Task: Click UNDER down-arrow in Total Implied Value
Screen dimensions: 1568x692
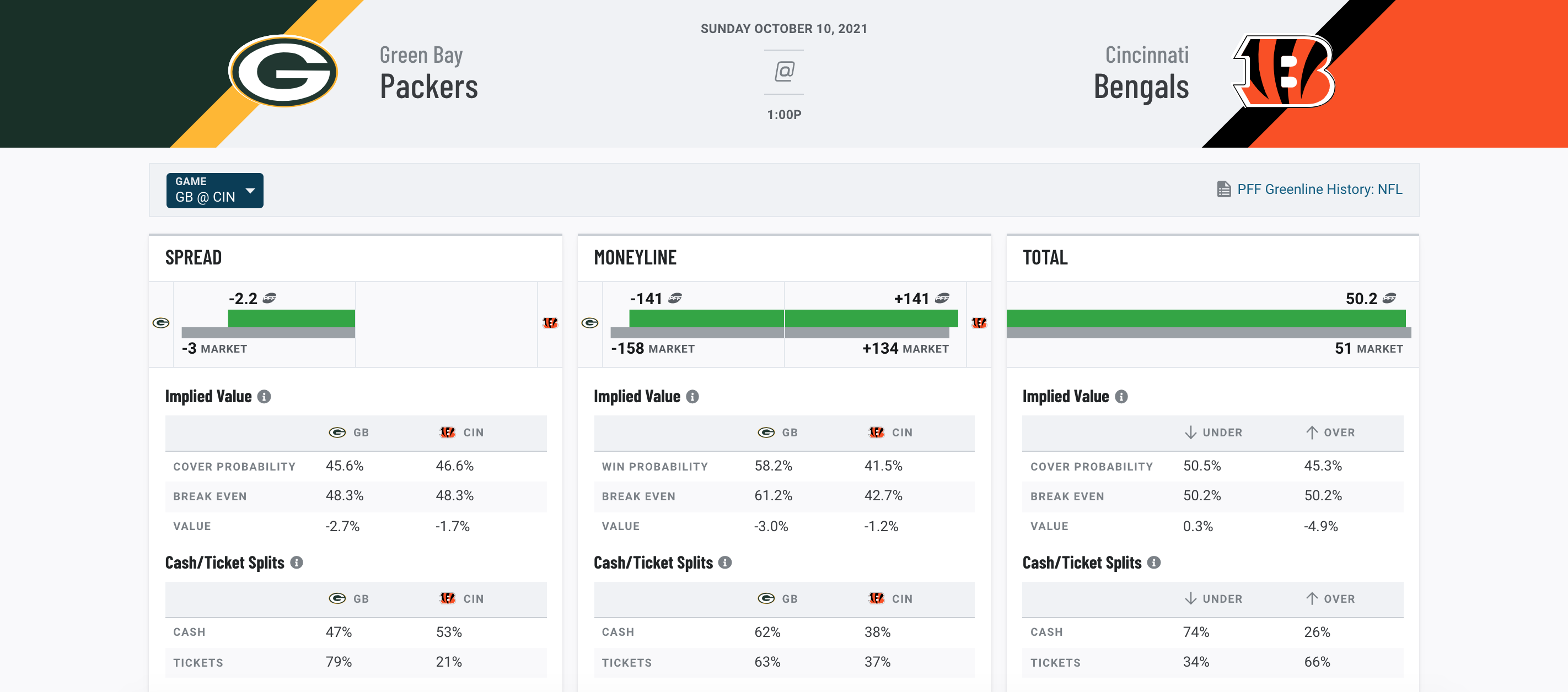Action: (x=1190, y=432)
